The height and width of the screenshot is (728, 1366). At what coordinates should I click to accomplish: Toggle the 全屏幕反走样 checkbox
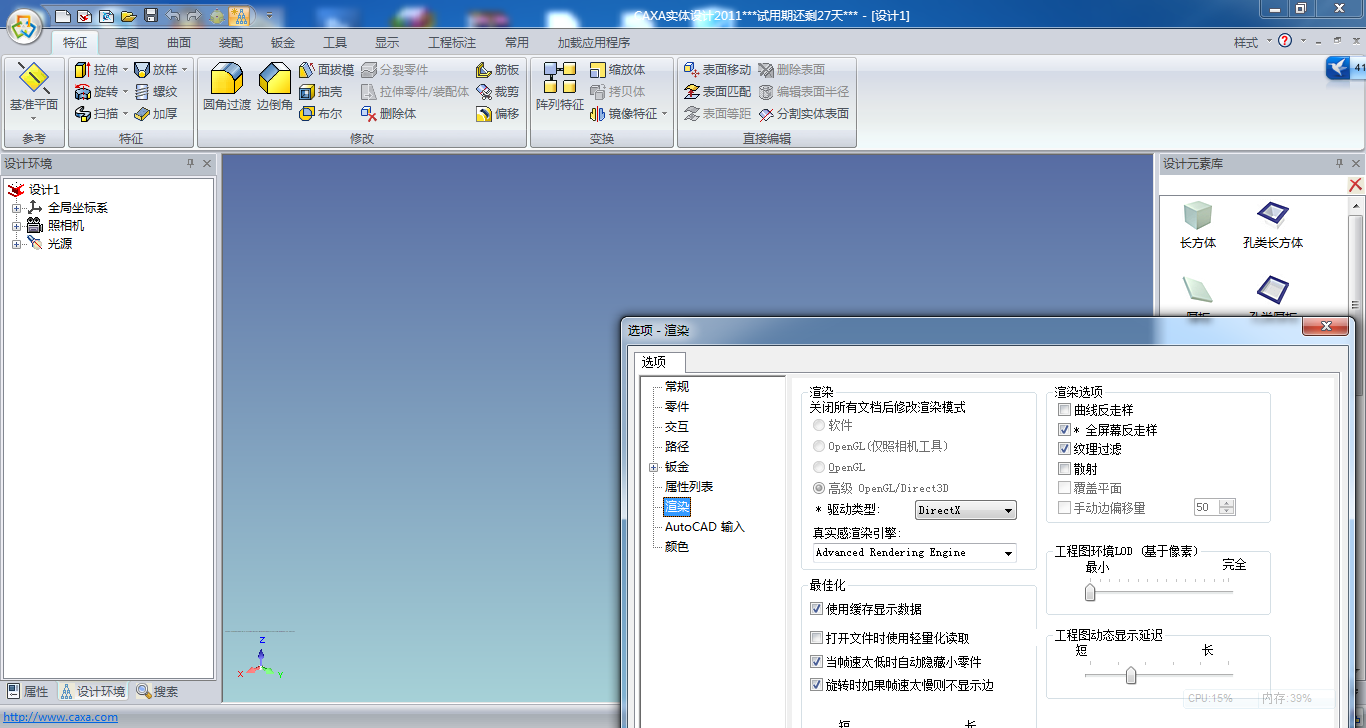coord(1064,430)
